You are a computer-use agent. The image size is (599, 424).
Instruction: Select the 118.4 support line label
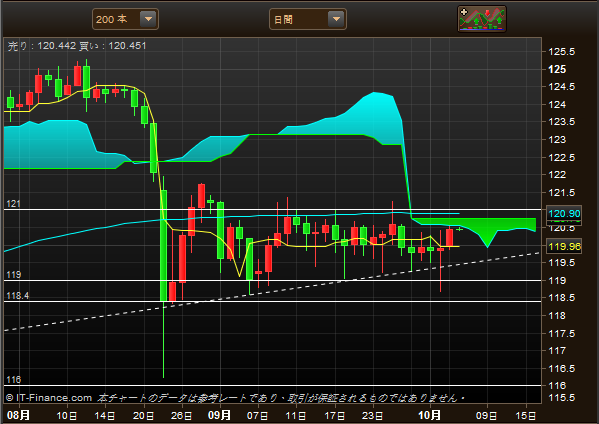pyautogui.click(x=18, y=296)
